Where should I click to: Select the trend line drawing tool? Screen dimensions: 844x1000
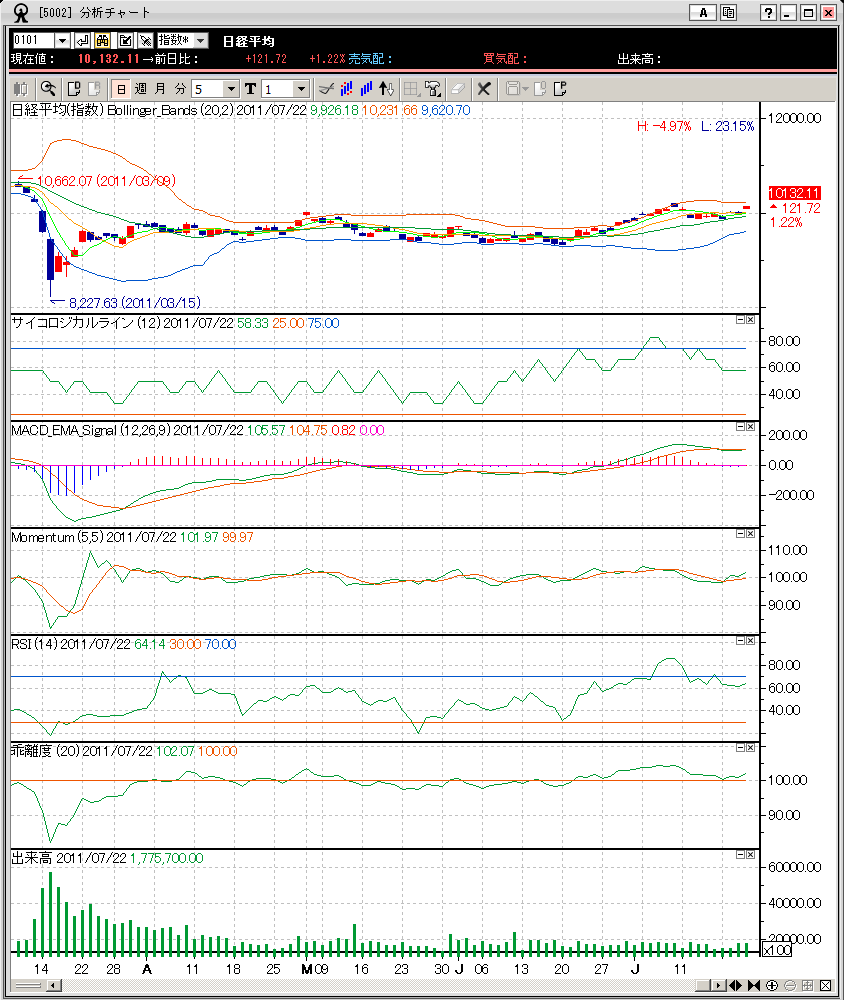pos(325,88)
